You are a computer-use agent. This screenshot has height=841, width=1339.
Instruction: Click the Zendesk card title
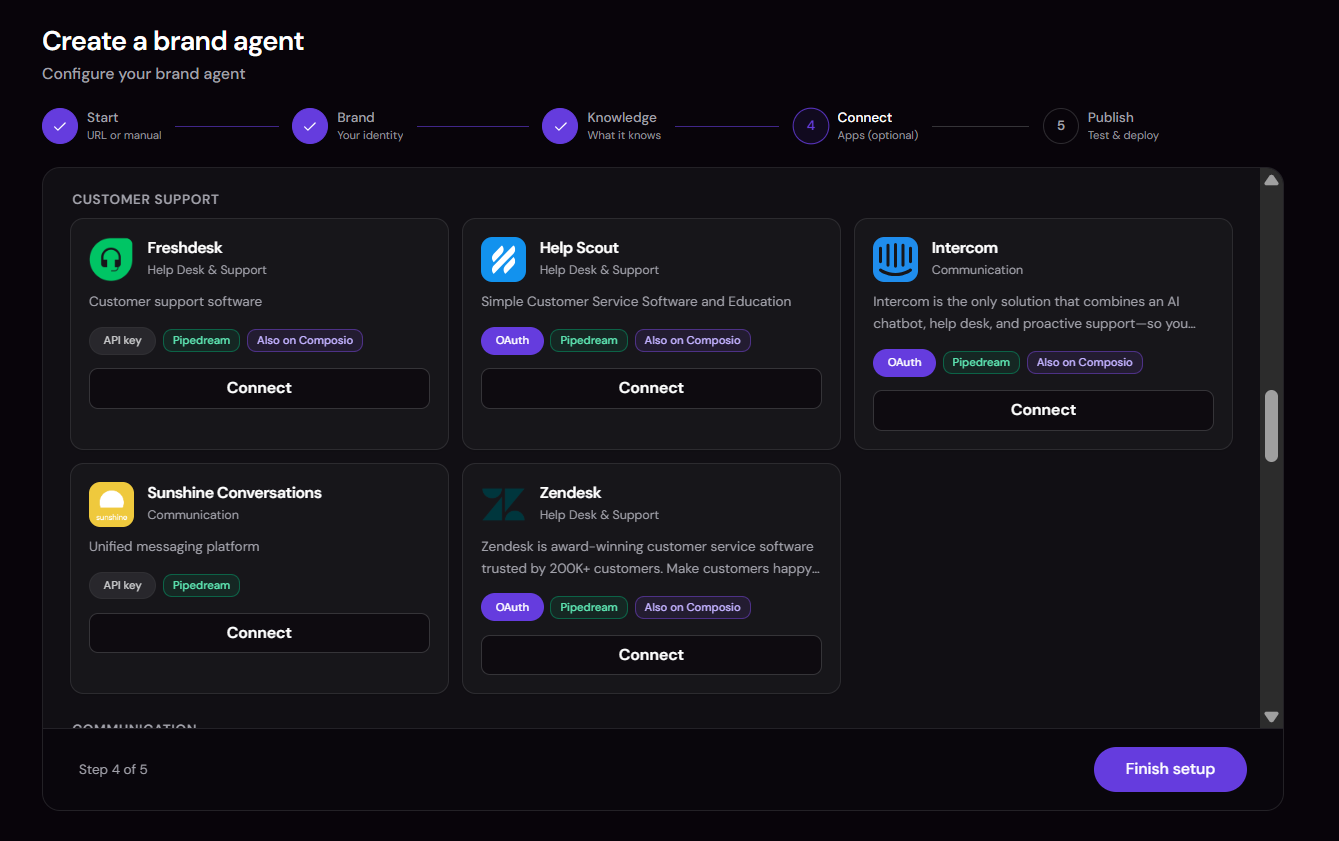(570, 493)
